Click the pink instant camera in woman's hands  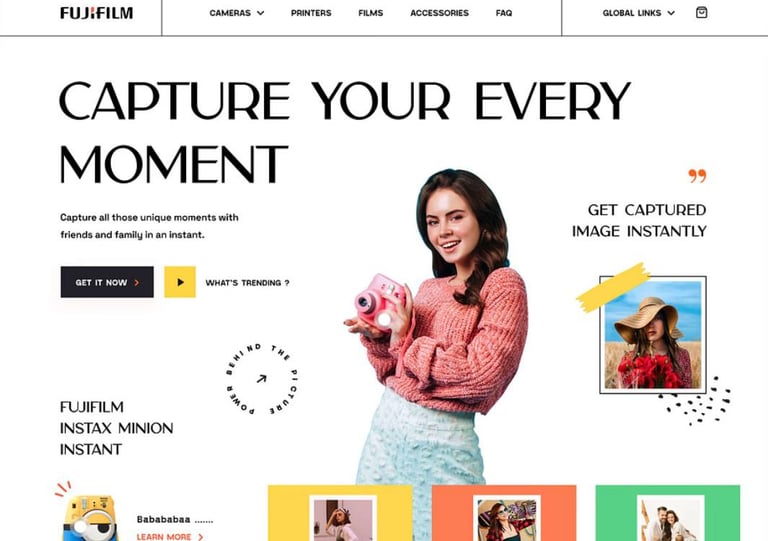380,302
